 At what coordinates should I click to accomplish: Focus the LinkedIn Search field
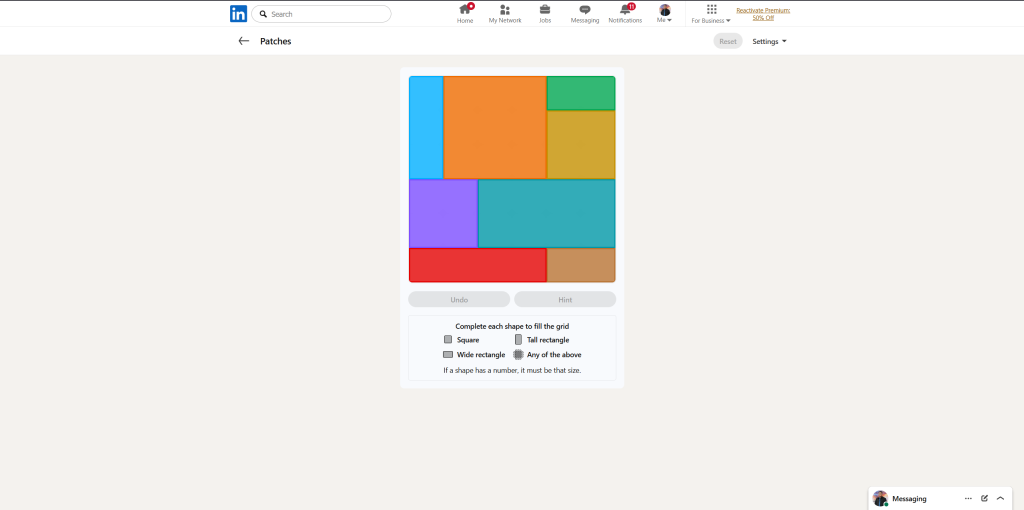321,14
